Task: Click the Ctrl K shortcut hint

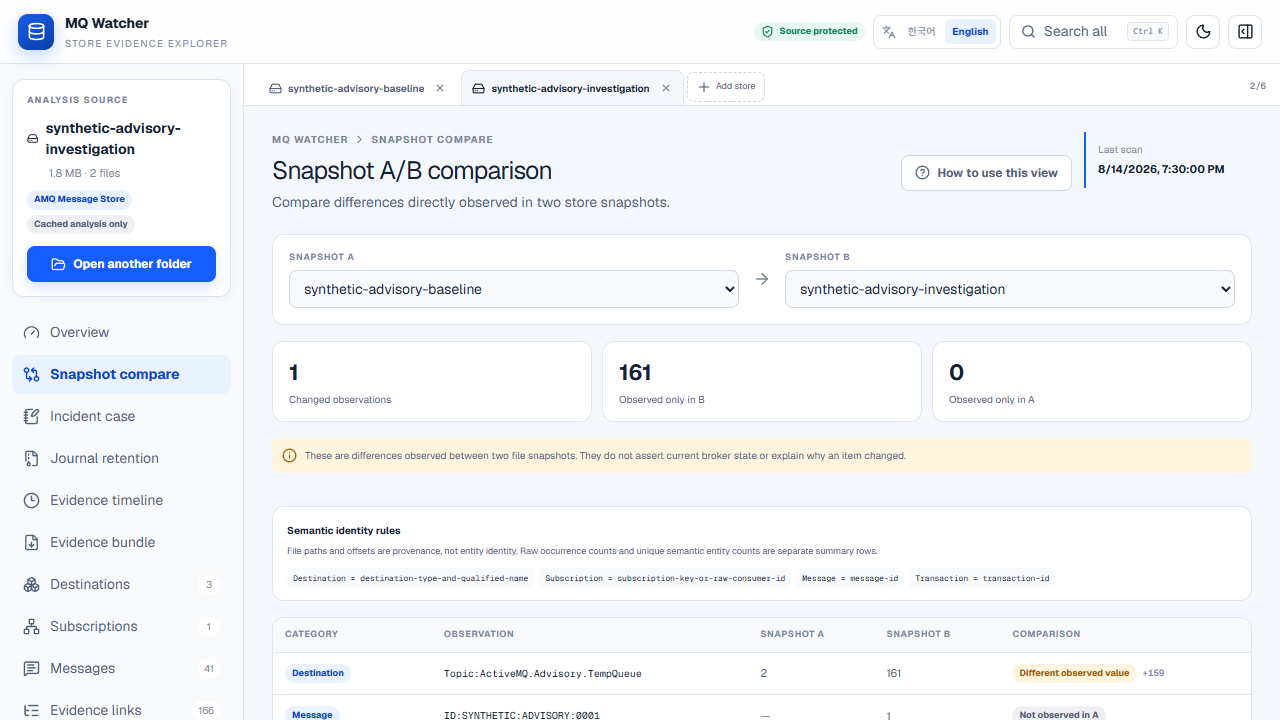Action: click(x=1148, y=32)
